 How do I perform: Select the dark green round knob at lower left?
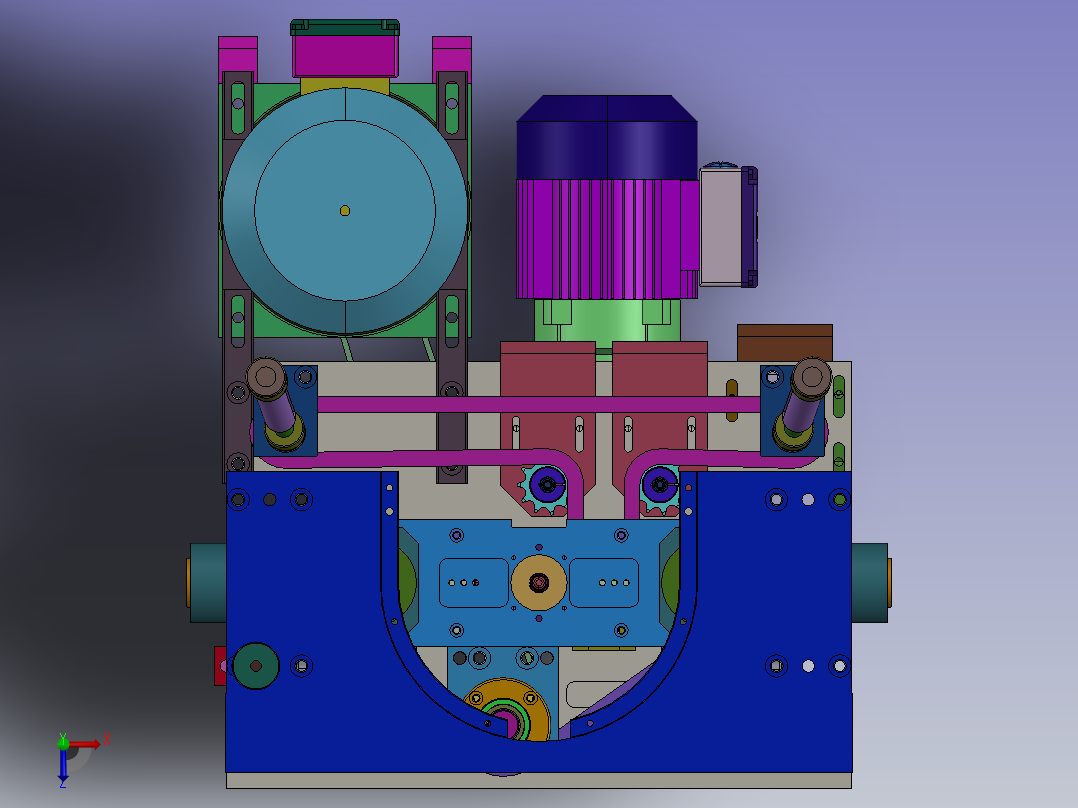coord(256,666)
